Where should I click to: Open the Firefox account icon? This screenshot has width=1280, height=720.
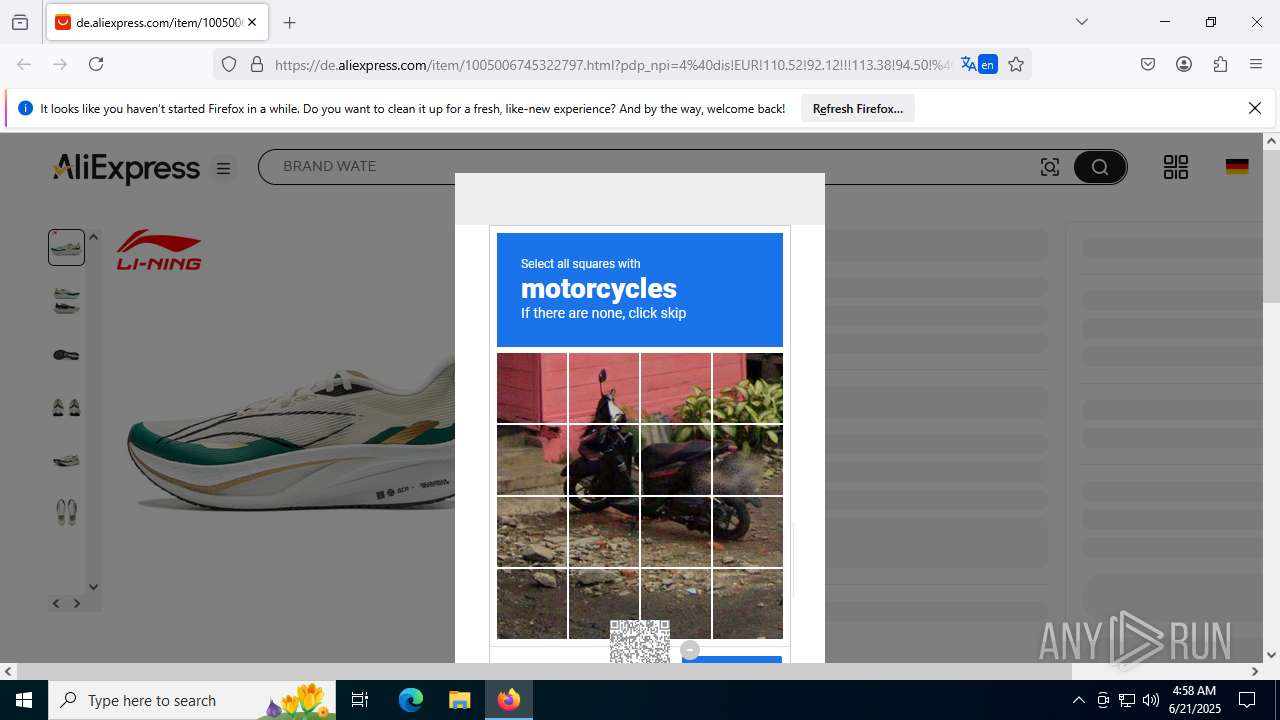click(x=1184, y=64)
